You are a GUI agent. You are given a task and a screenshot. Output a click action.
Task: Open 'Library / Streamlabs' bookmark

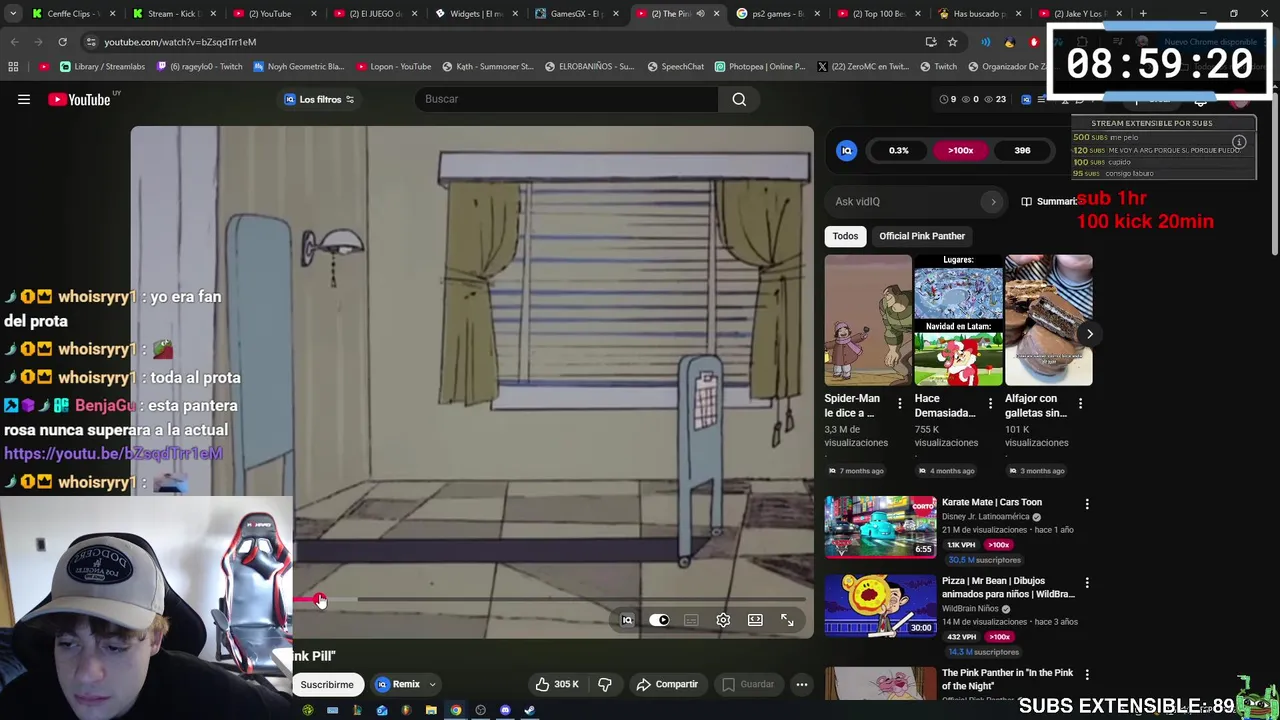102,66
